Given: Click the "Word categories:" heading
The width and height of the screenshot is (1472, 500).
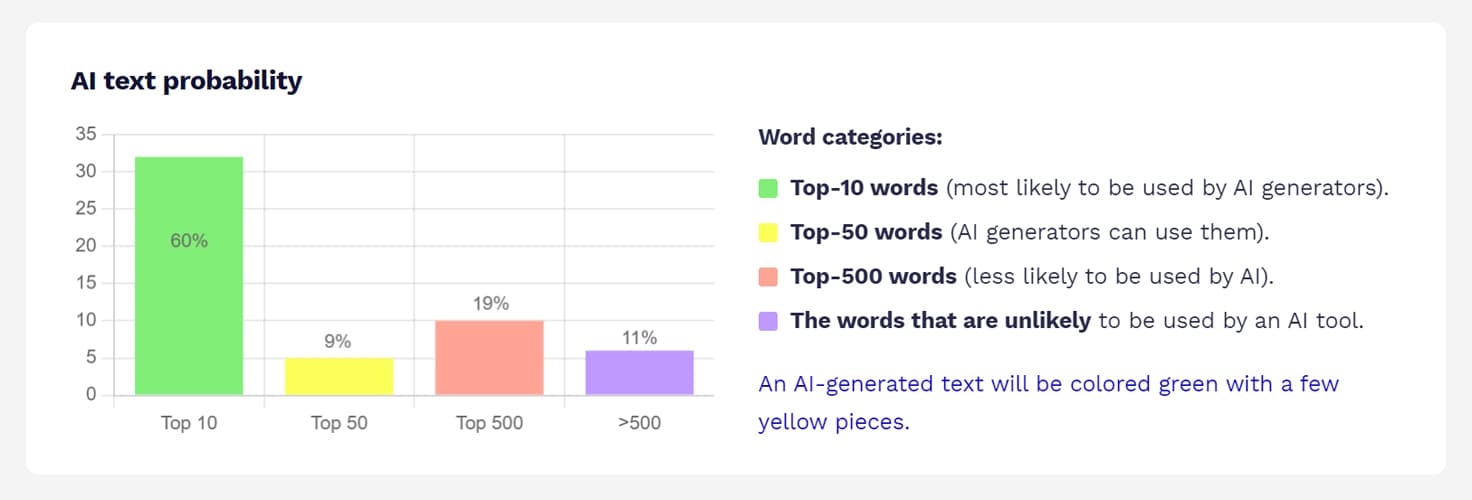Looking at the screenshot, I should pos(850,137).
